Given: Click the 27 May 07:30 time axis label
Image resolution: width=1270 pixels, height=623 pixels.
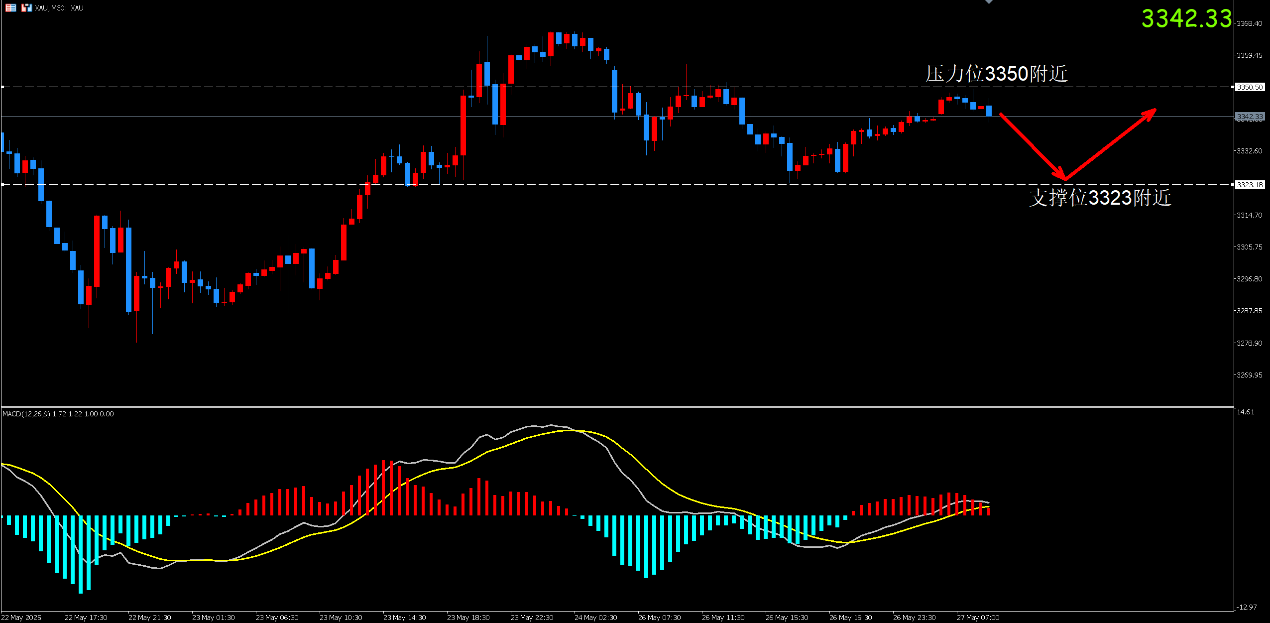Looking at the screenshot, I should pos(979,617).
